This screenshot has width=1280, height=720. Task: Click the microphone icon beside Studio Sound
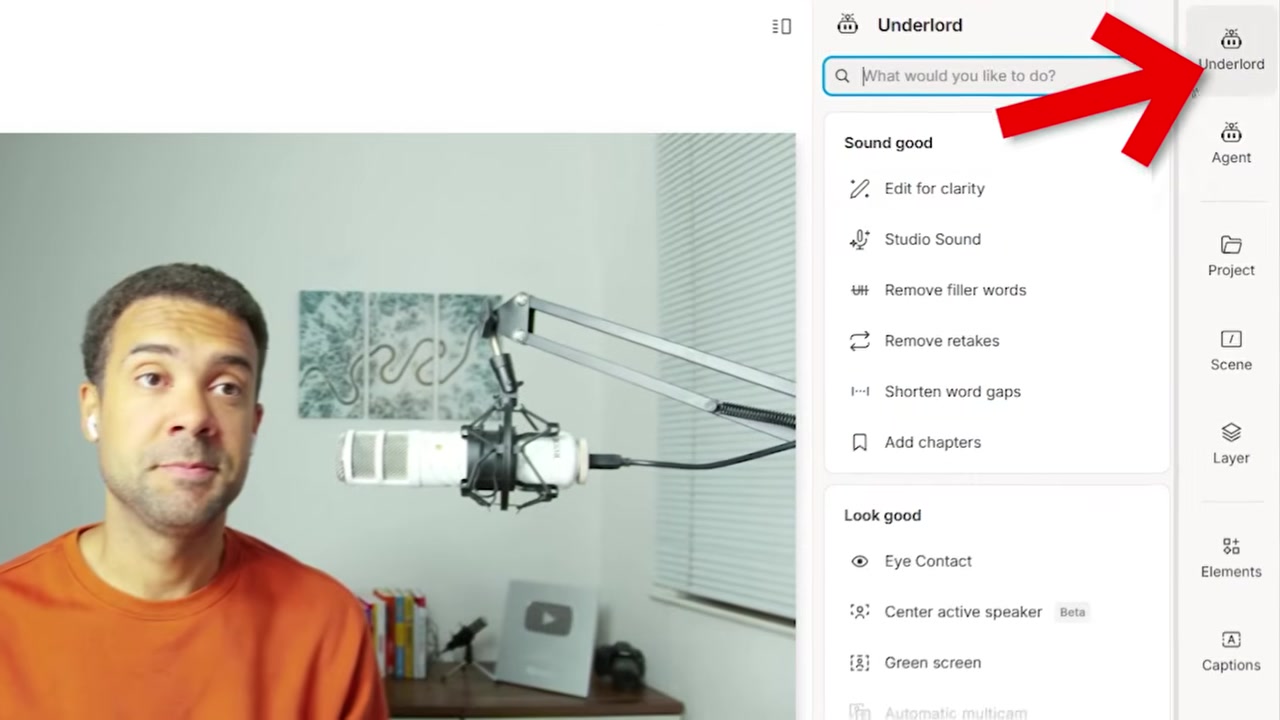859,239
